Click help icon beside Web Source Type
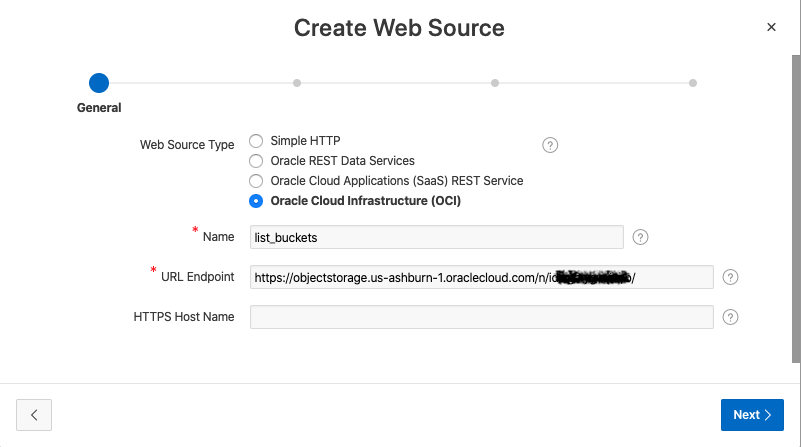Screen dimensions: 801x447 point(550,145)
